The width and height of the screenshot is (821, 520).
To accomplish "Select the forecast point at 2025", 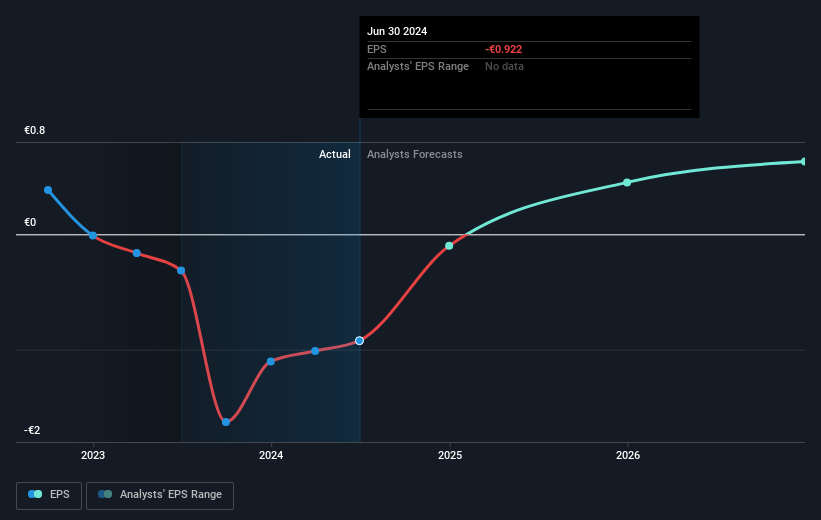I will click(449, 246).
